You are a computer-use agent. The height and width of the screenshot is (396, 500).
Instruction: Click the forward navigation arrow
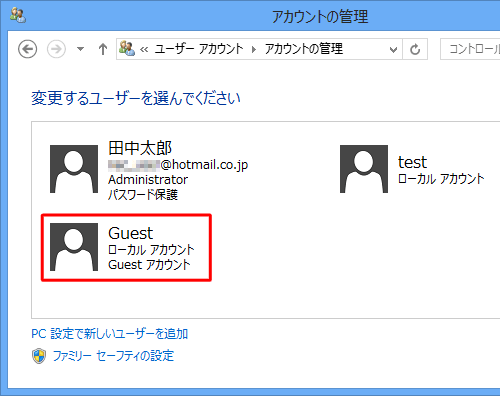point(56,49)
